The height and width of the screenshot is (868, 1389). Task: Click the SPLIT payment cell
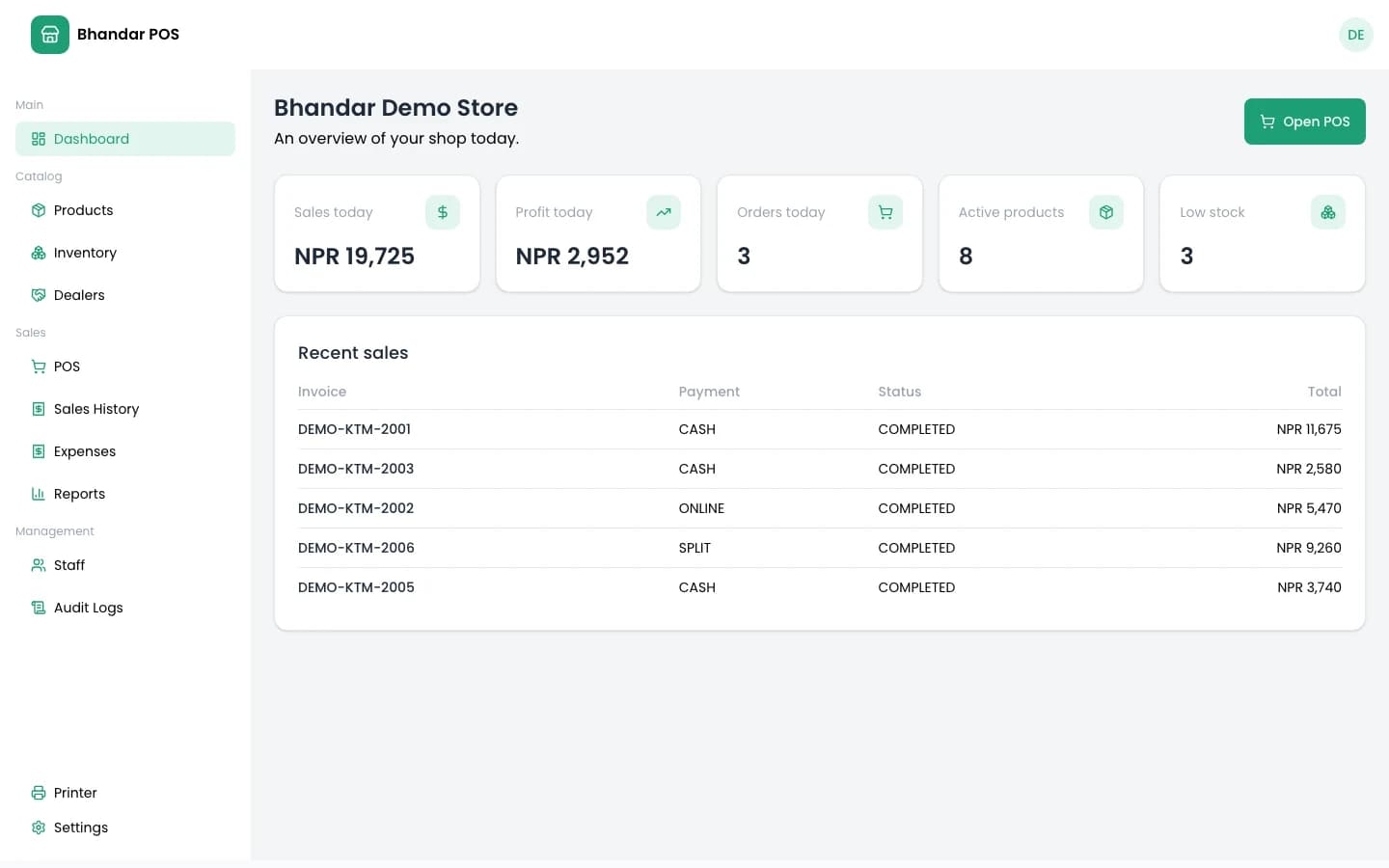(694, 548)
